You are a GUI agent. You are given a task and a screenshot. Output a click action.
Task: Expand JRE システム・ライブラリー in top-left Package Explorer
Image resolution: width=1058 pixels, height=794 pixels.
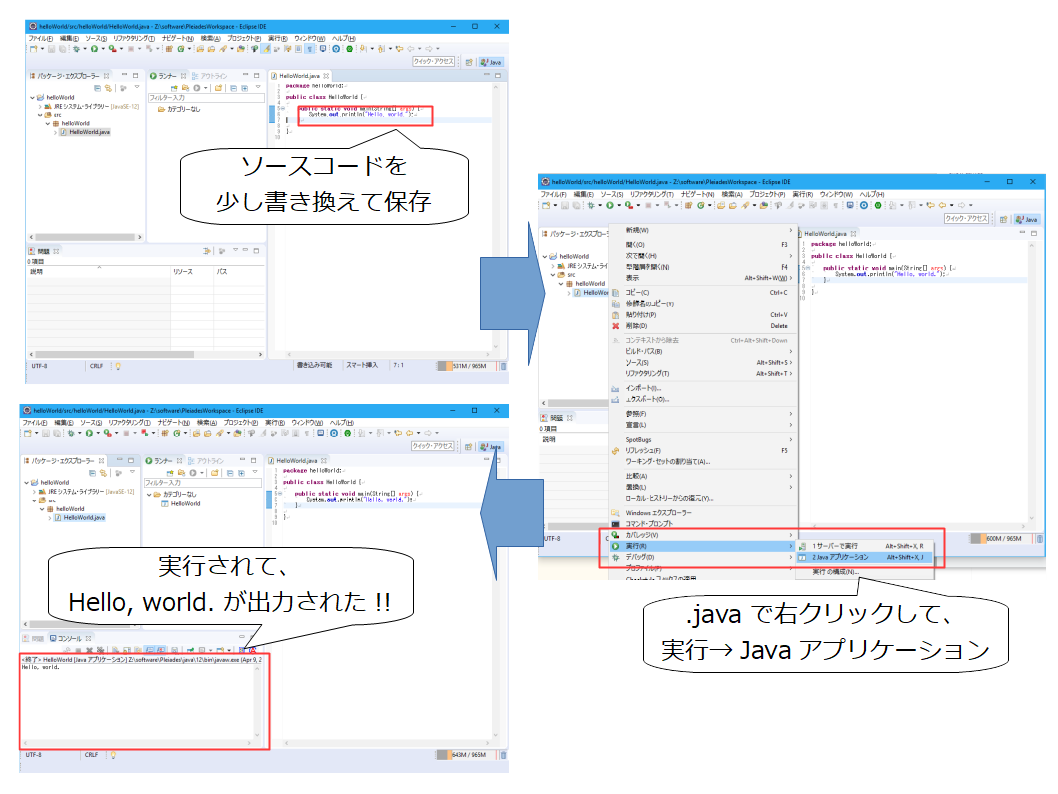click(x=40, y=107)
